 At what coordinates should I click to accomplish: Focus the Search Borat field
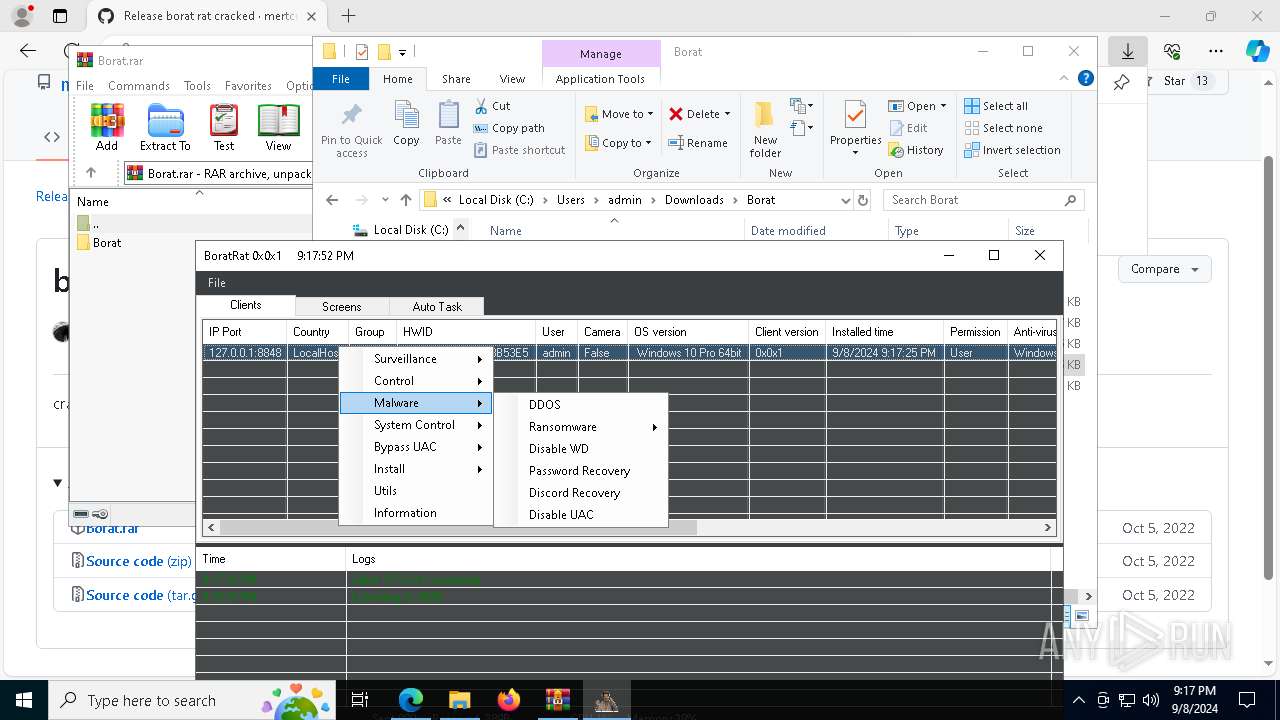point(984,200)
